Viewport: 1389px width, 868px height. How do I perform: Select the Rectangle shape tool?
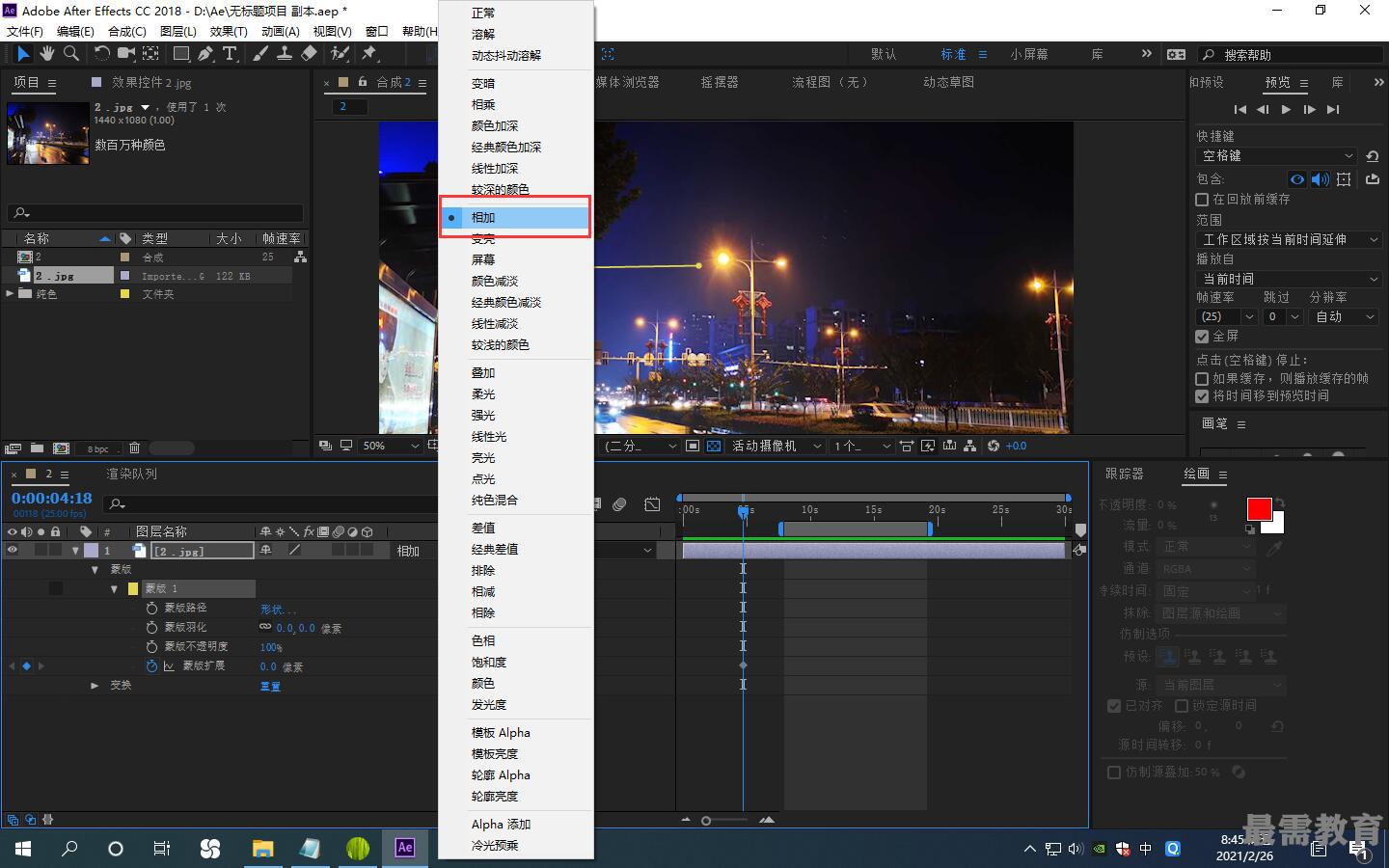(180, 54)
